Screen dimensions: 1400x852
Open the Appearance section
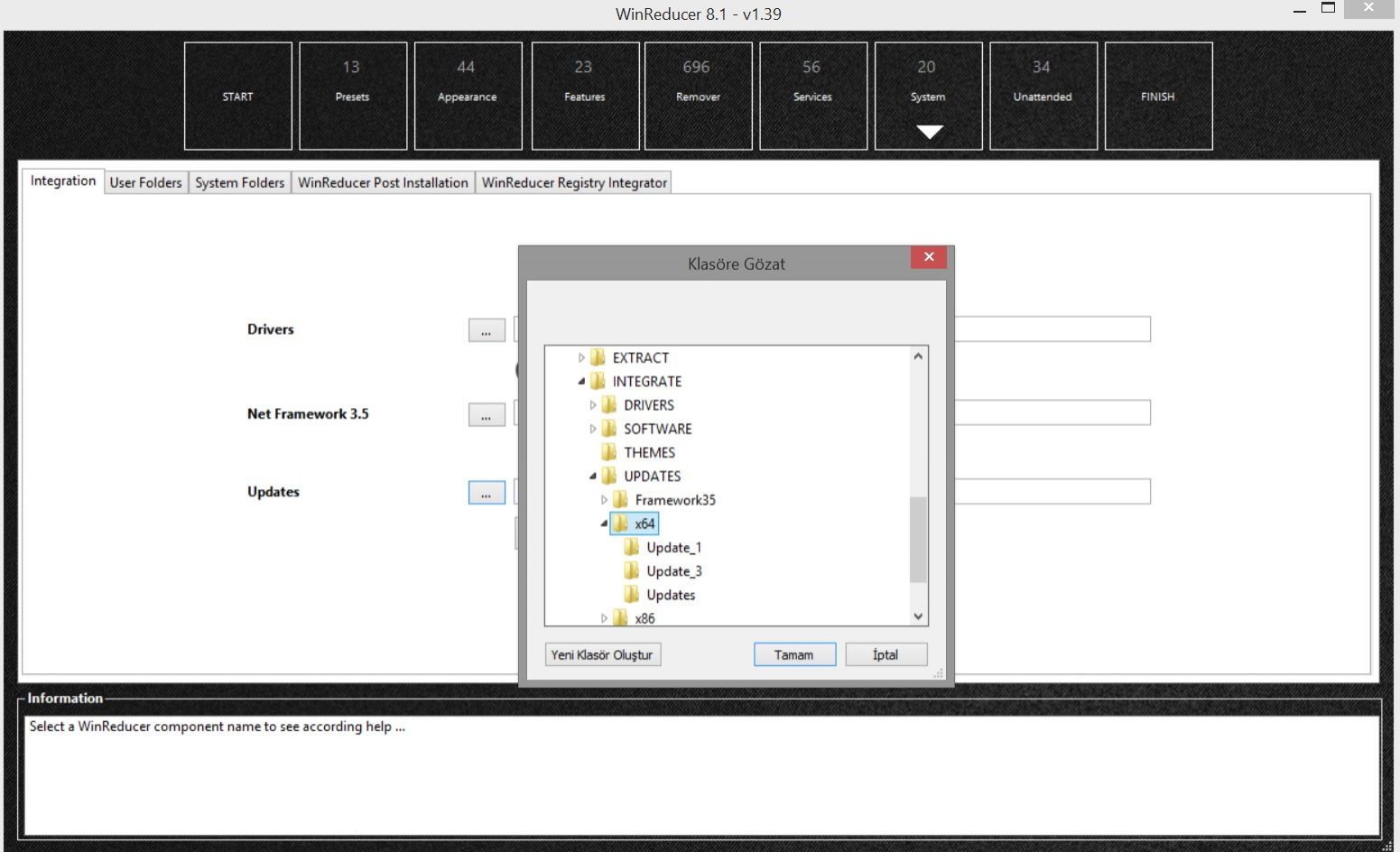[x=468, y=96]
